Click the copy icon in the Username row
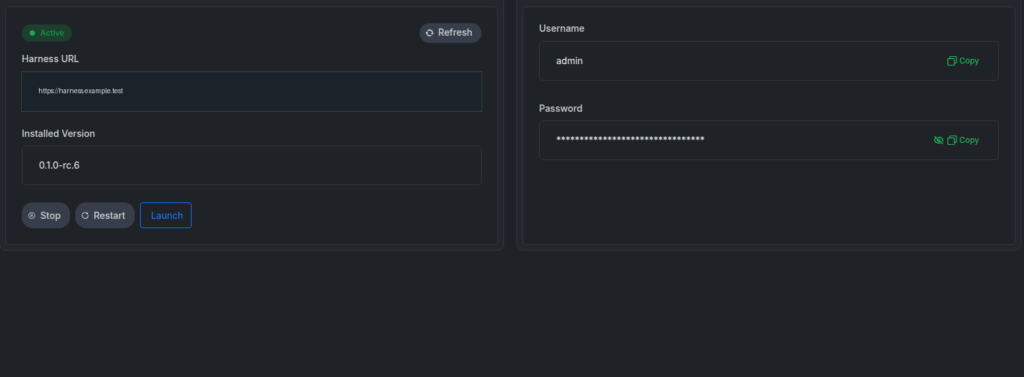The width and height of the screenshot is (1024, 377). (x=952, y=61)
